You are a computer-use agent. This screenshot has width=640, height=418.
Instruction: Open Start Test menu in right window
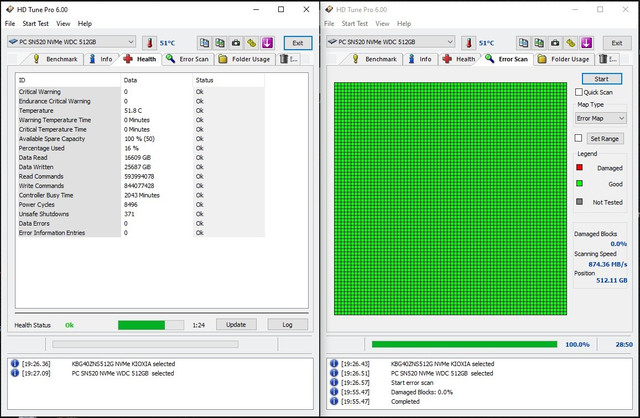coord(355,24)
